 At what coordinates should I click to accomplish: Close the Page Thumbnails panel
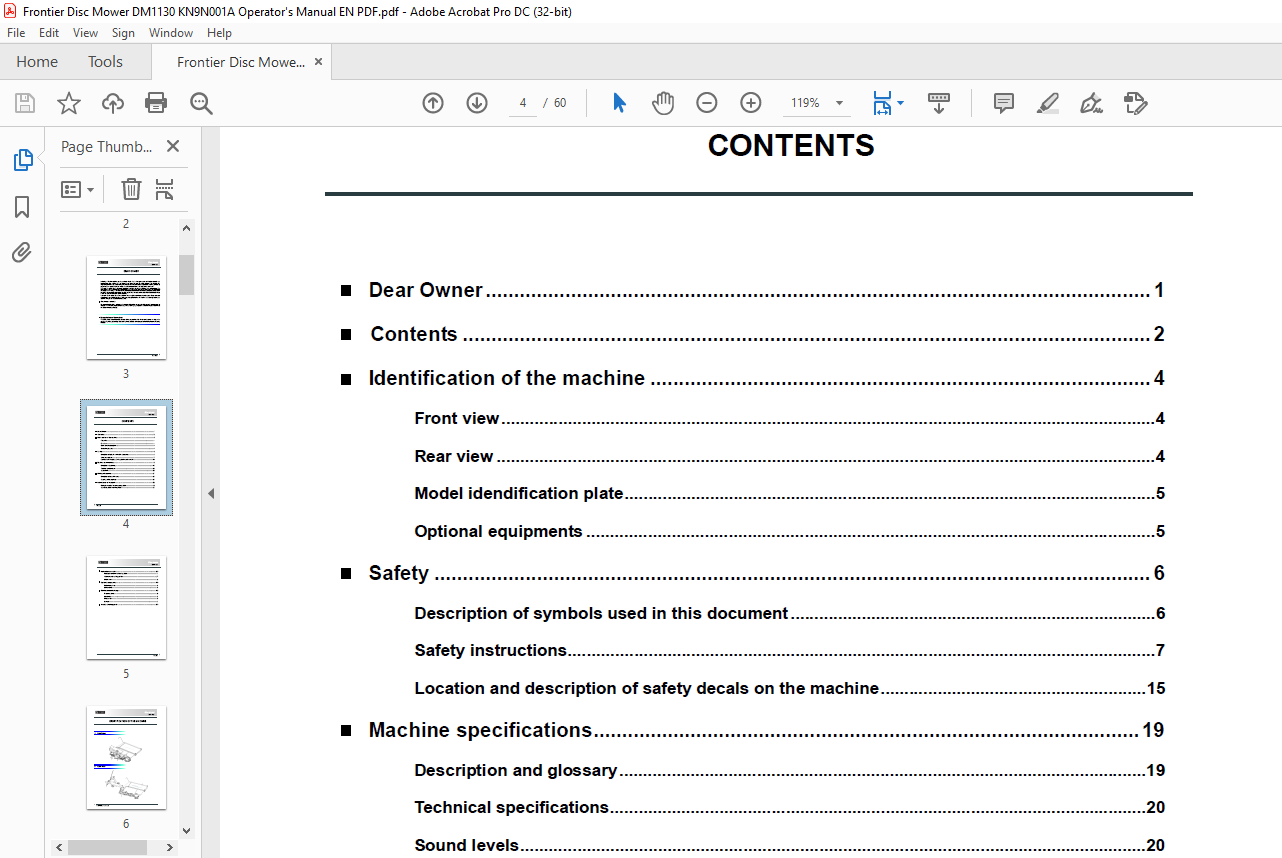pos(173,146)
